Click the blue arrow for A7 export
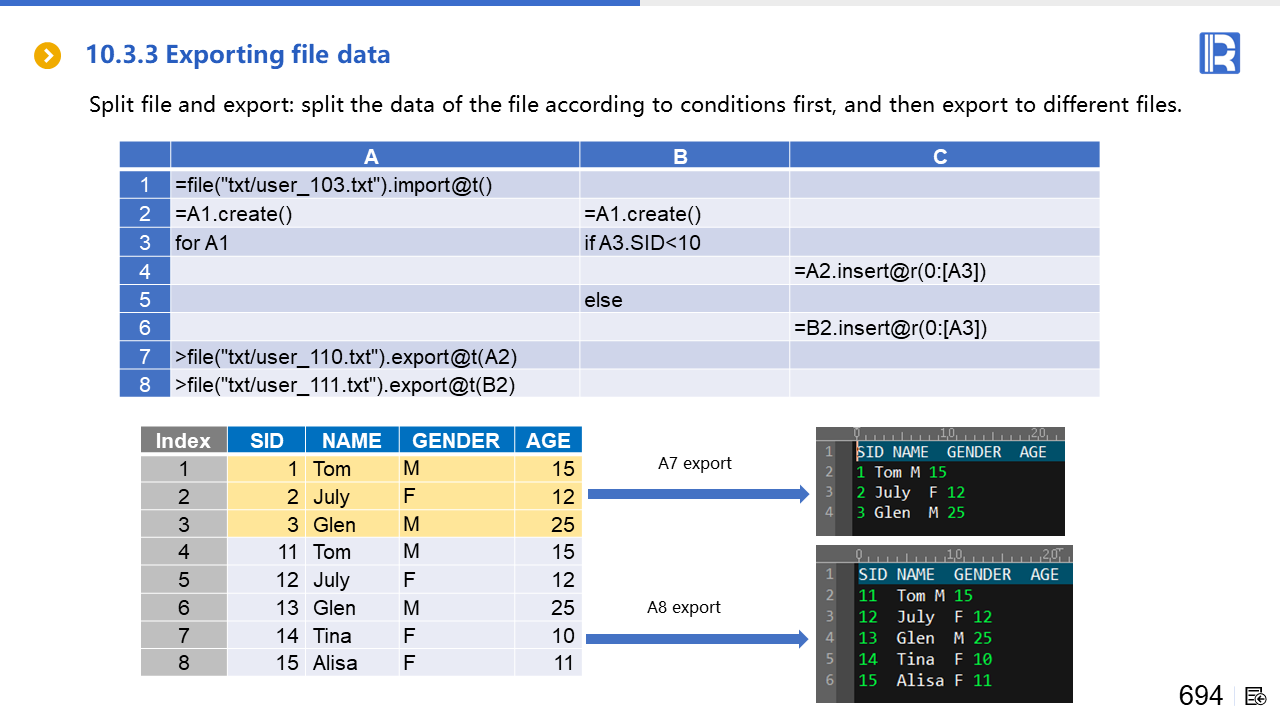The width and height of the screenshot is (1280, 720). pyautogui.click(x=697, y=493)
